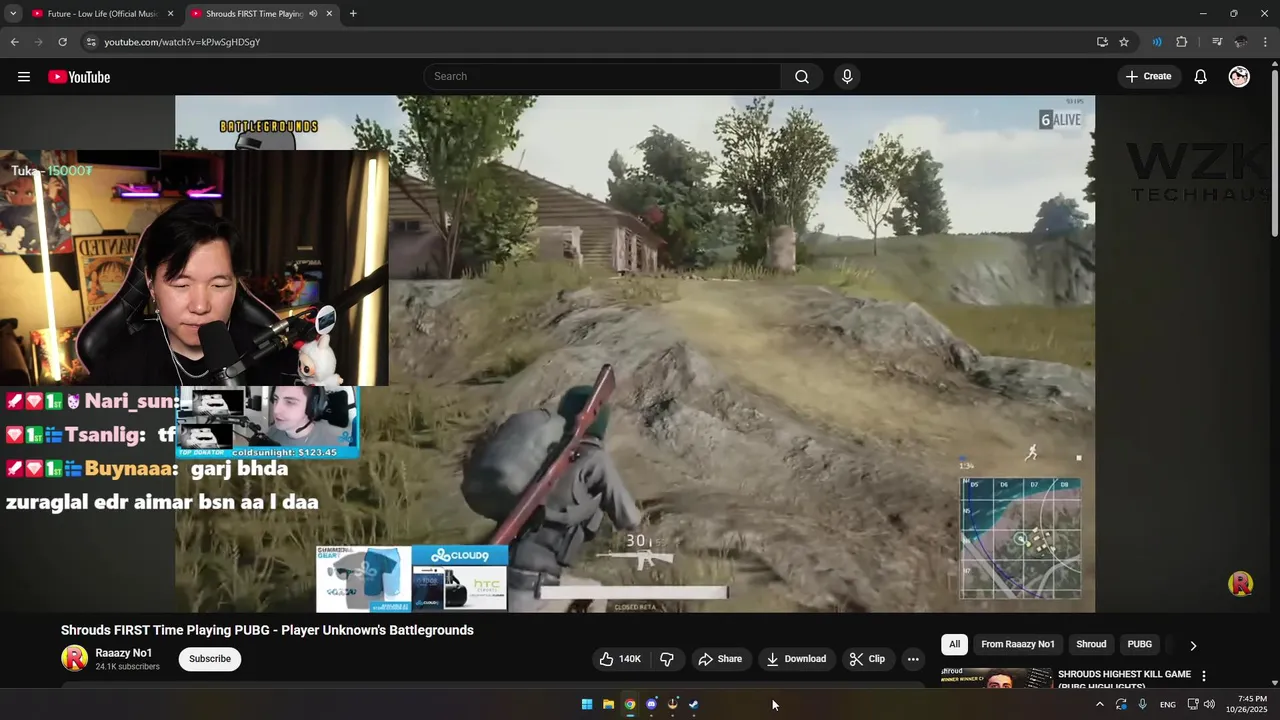
Task: Like the video with thumbs-up 140K
Action: 620,659
